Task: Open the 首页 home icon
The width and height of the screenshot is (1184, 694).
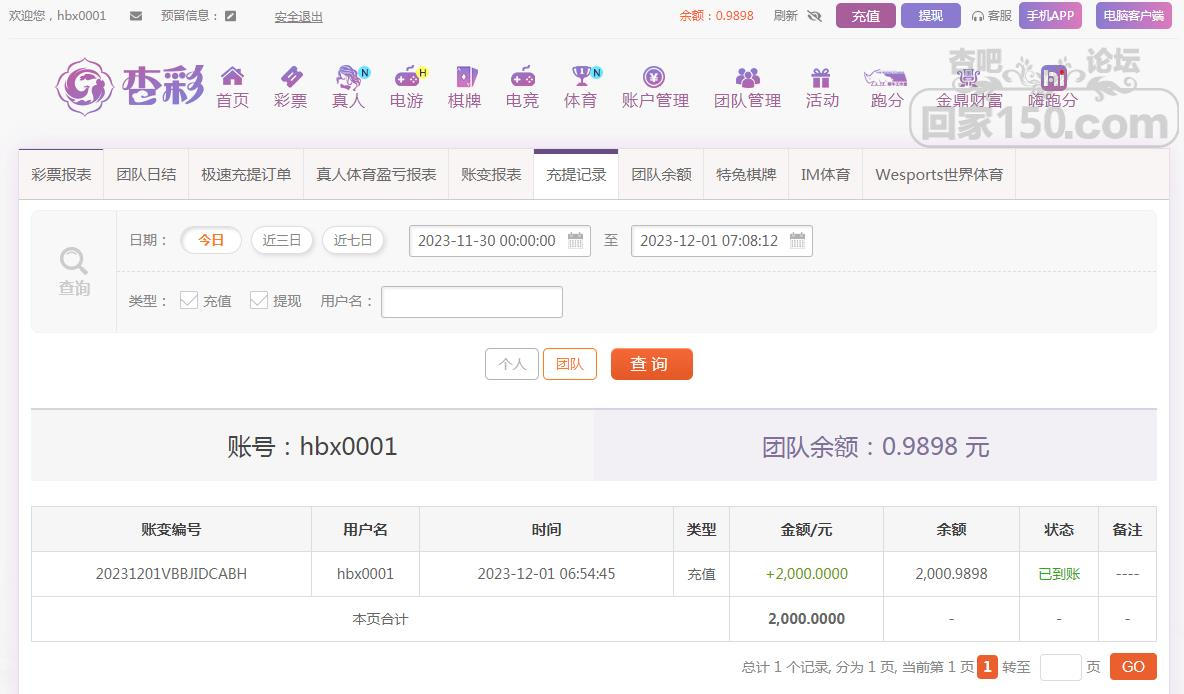Action: (232, 78)
